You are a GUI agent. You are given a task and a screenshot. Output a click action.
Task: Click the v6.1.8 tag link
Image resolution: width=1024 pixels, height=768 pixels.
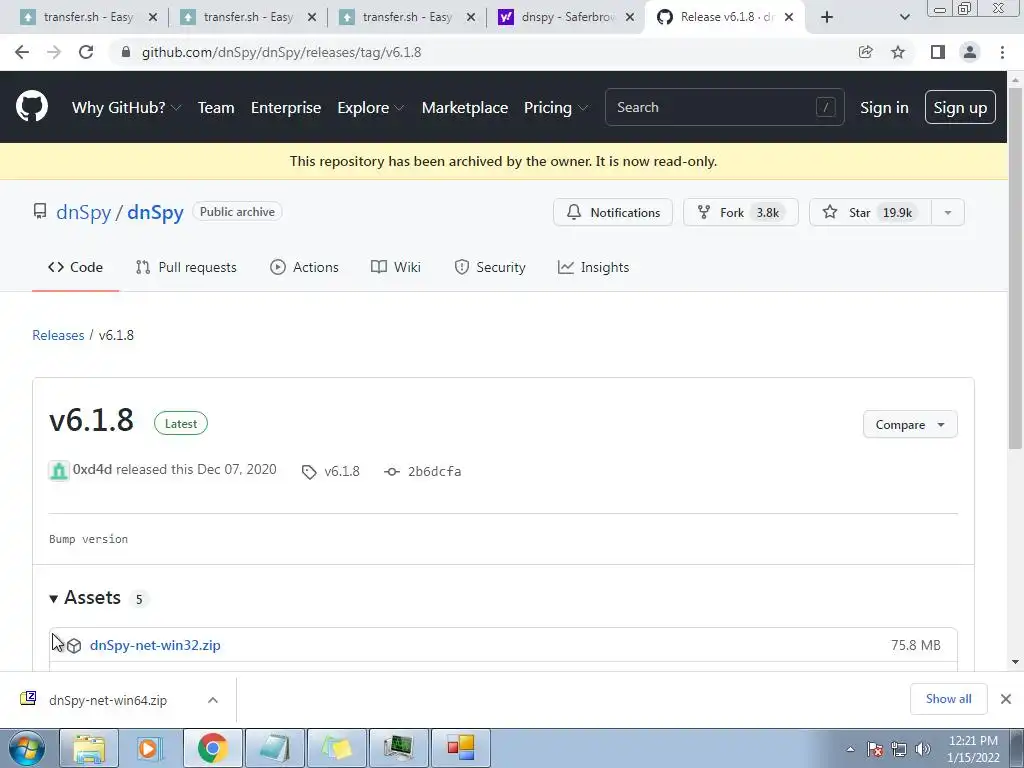click(x=331, y=472)
